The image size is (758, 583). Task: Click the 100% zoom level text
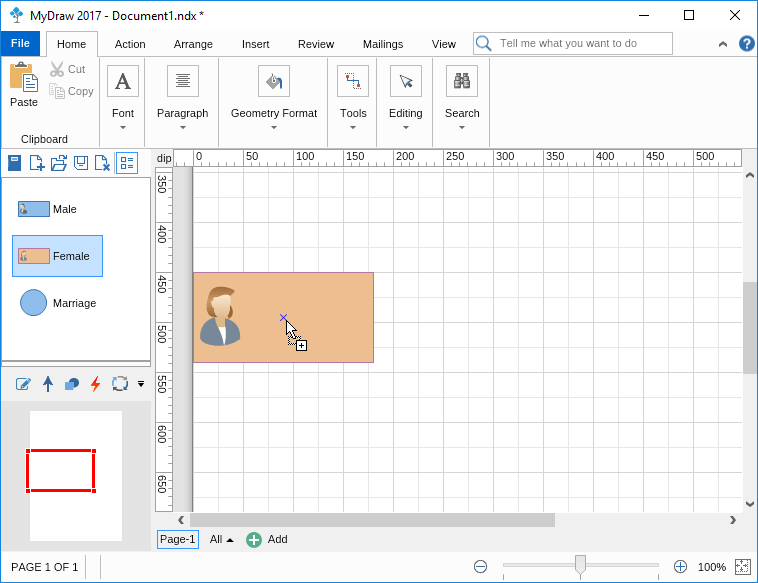712,567
